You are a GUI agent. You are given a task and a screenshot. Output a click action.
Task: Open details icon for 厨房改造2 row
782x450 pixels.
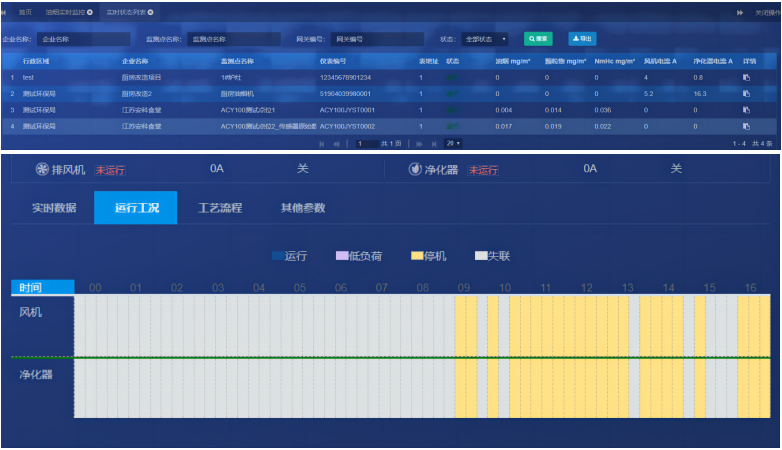tap(745, 93)
